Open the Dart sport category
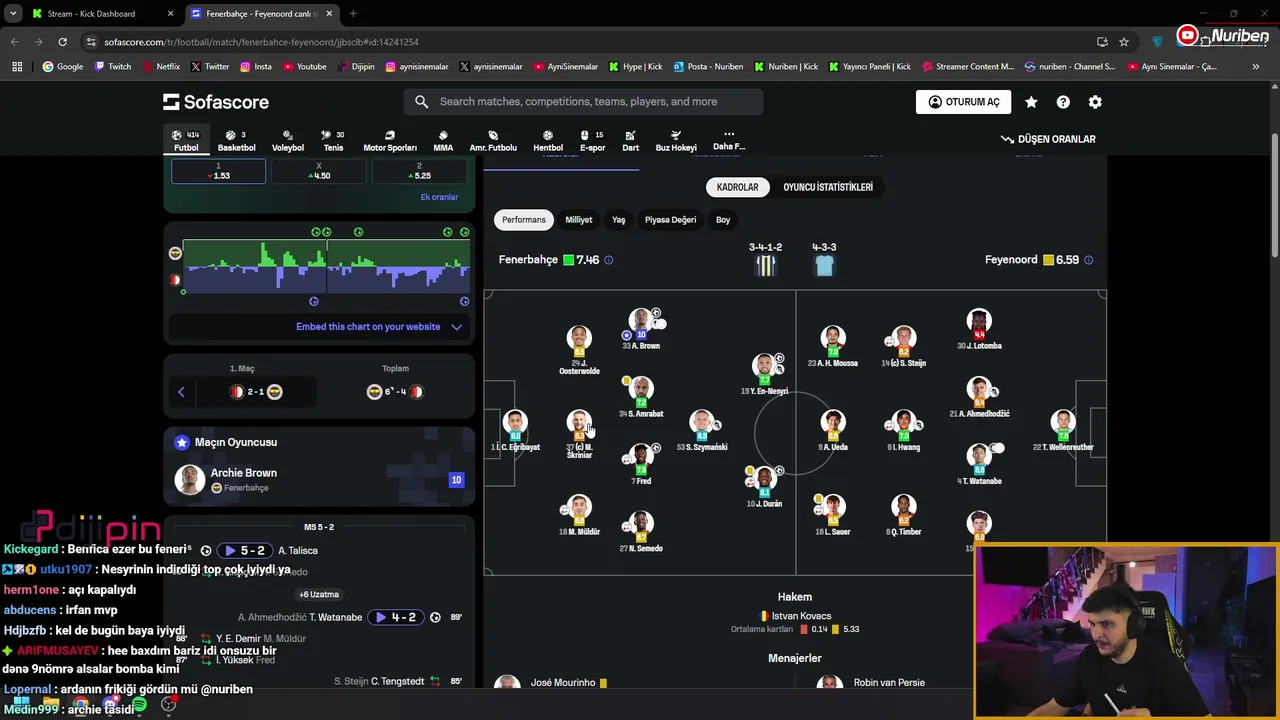Image resolution: width=1280 pixels, height=720 pixels. coord(630,141)
